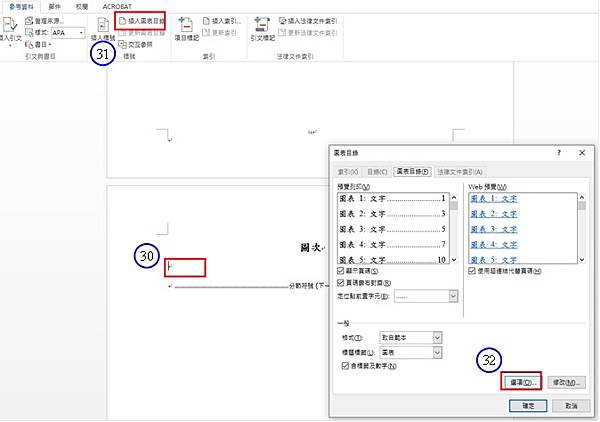This screenshot has height=422, width=600.
Task: Click the '圖表 4: 文字' Web preview link
Action: 494,244
